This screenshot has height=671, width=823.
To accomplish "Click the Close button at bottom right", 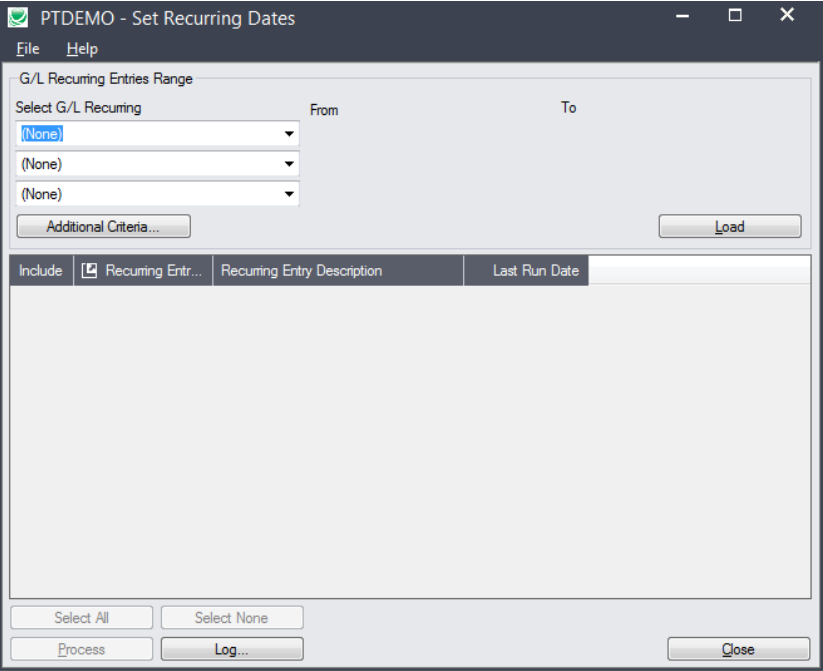I will 738,649.
